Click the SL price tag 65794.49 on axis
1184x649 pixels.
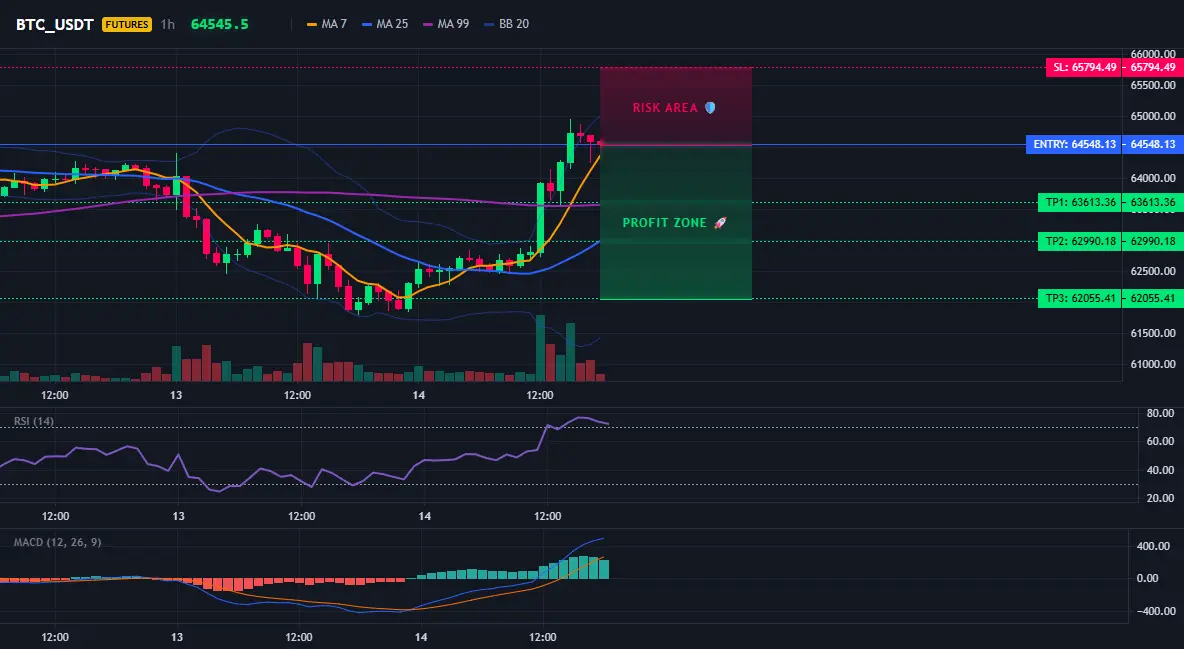(1153, 67)
